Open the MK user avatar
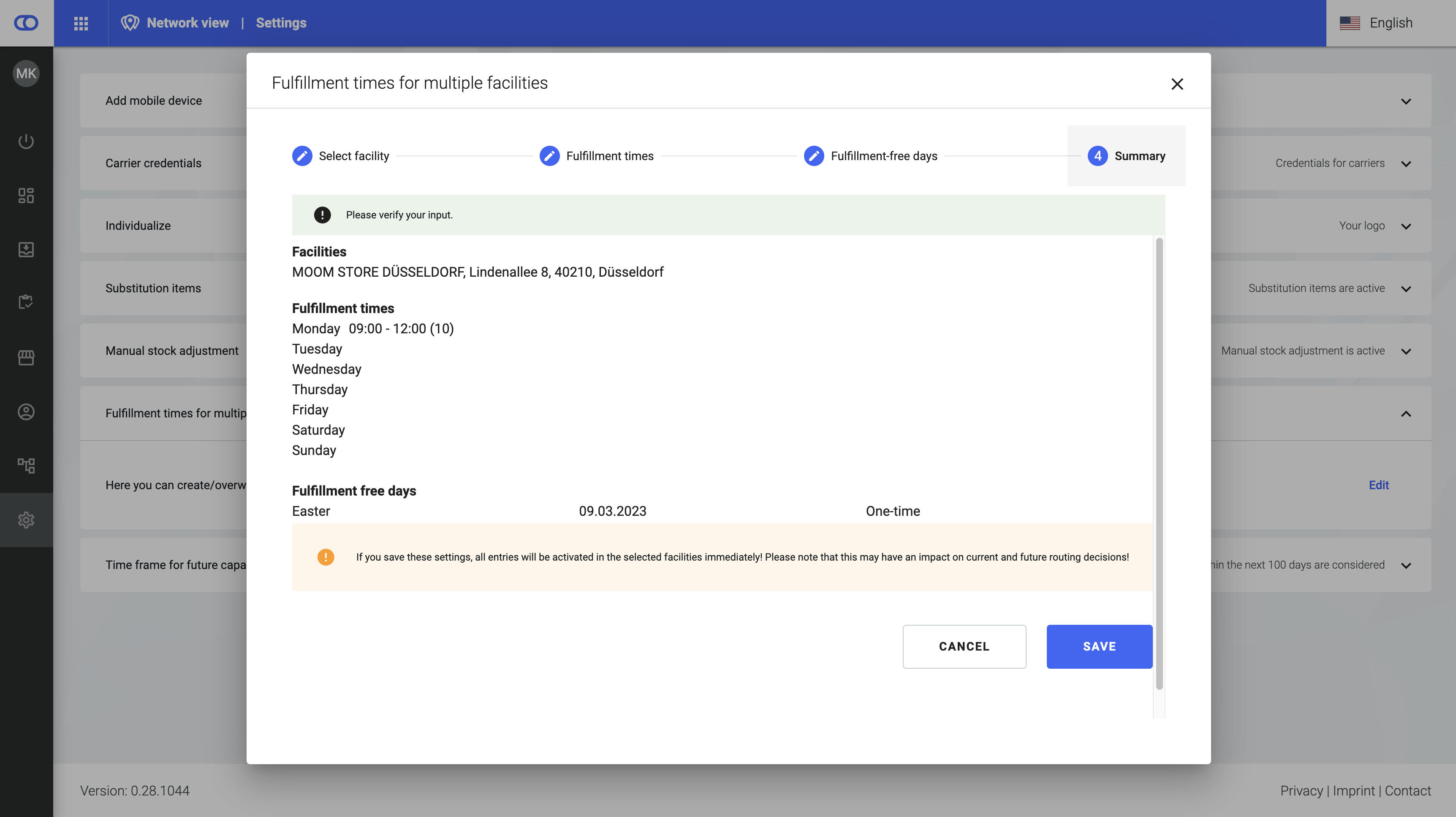The height and width of the screenshot is (817, 1456). click(x=26, y=74)
